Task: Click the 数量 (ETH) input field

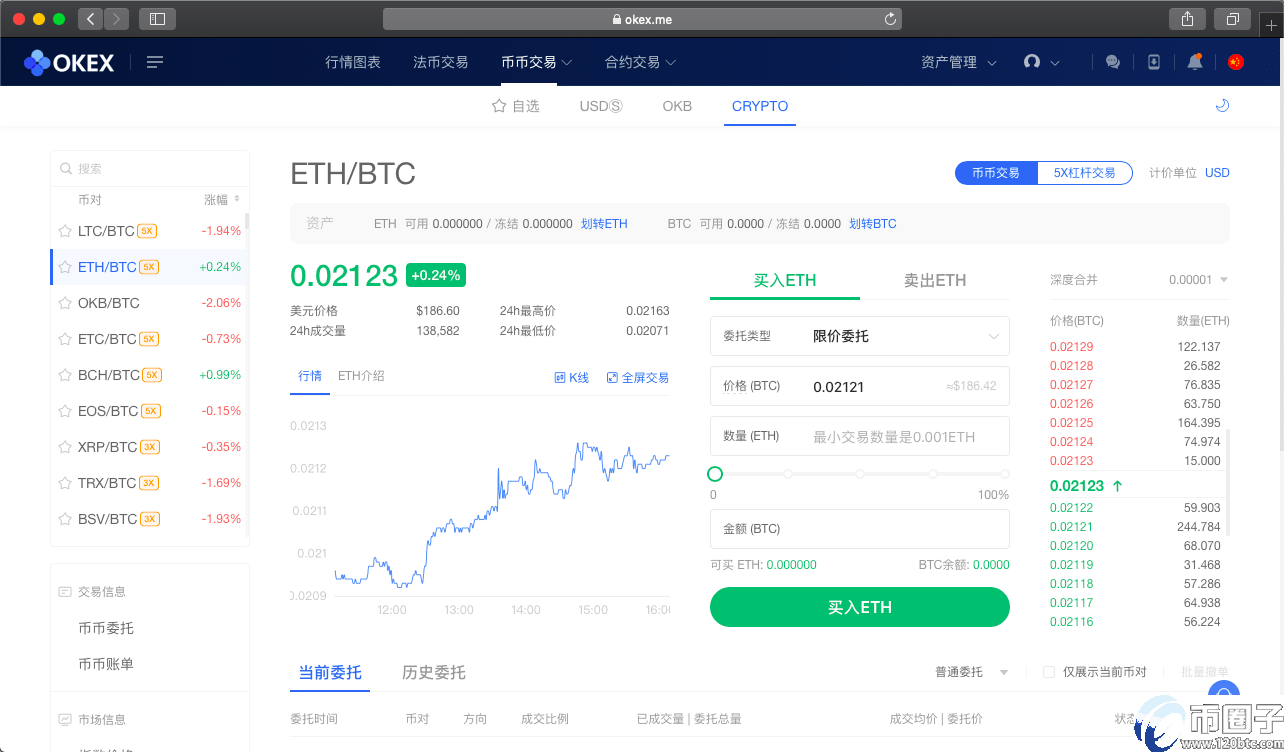Action: coord(860,436)
